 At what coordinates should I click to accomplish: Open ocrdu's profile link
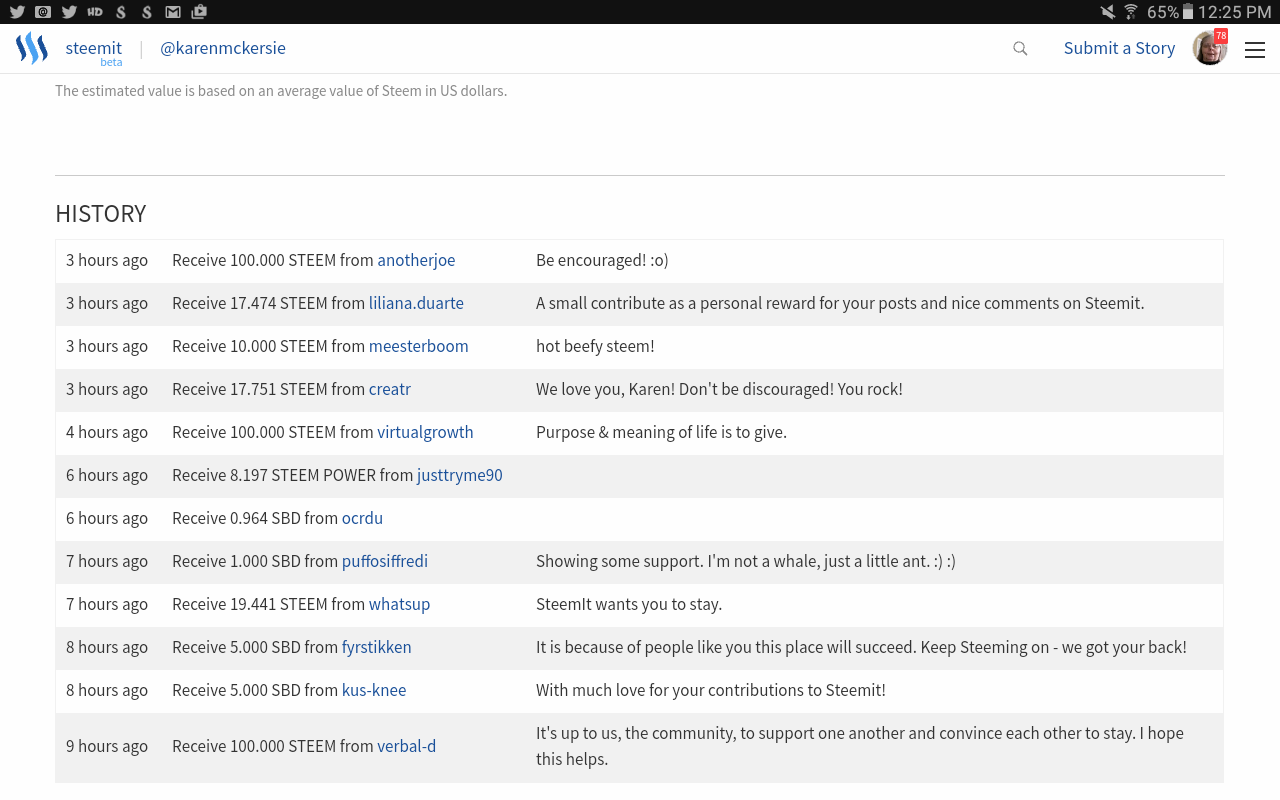(x=362, y=518)
